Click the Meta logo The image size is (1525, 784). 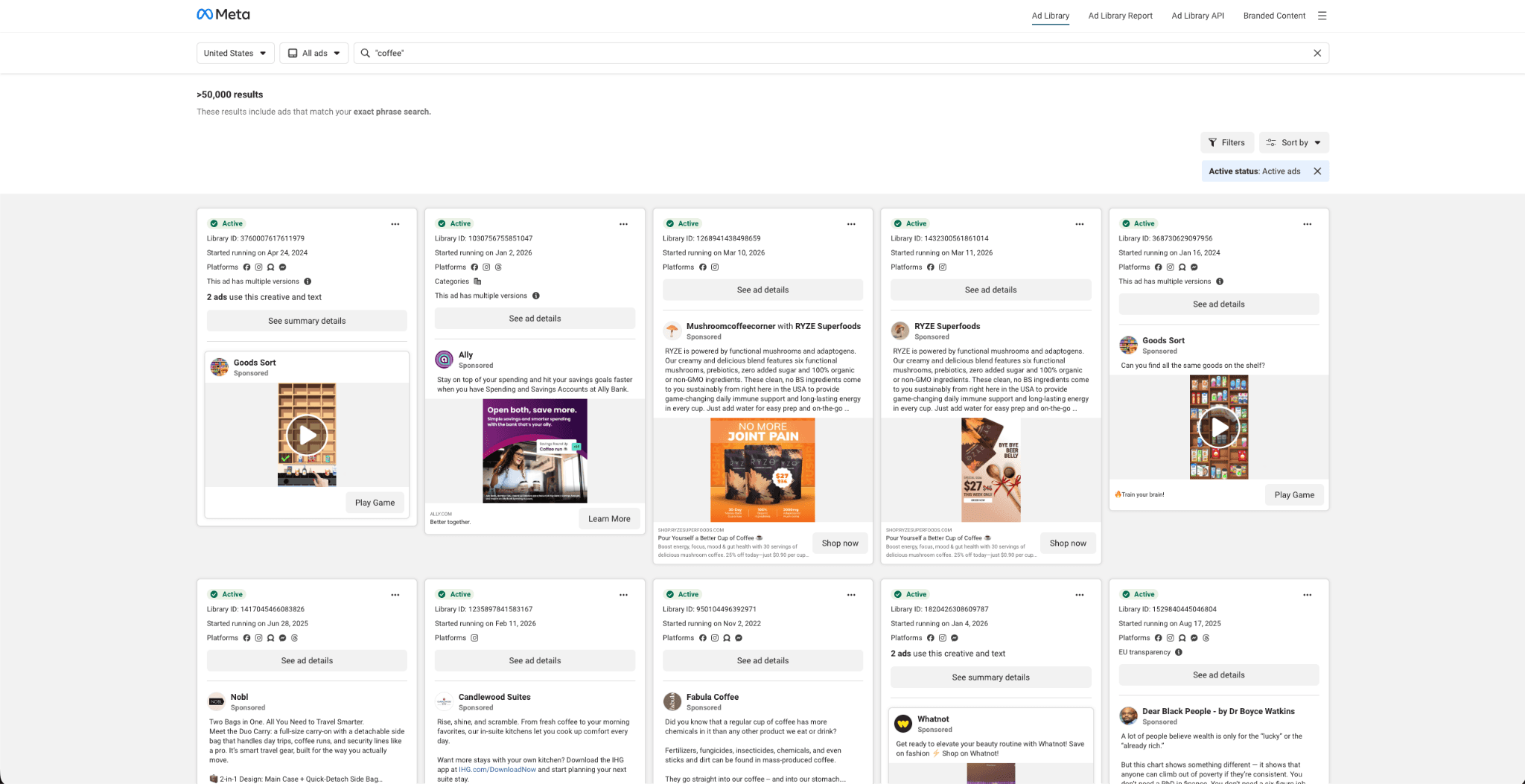[223, 14]
